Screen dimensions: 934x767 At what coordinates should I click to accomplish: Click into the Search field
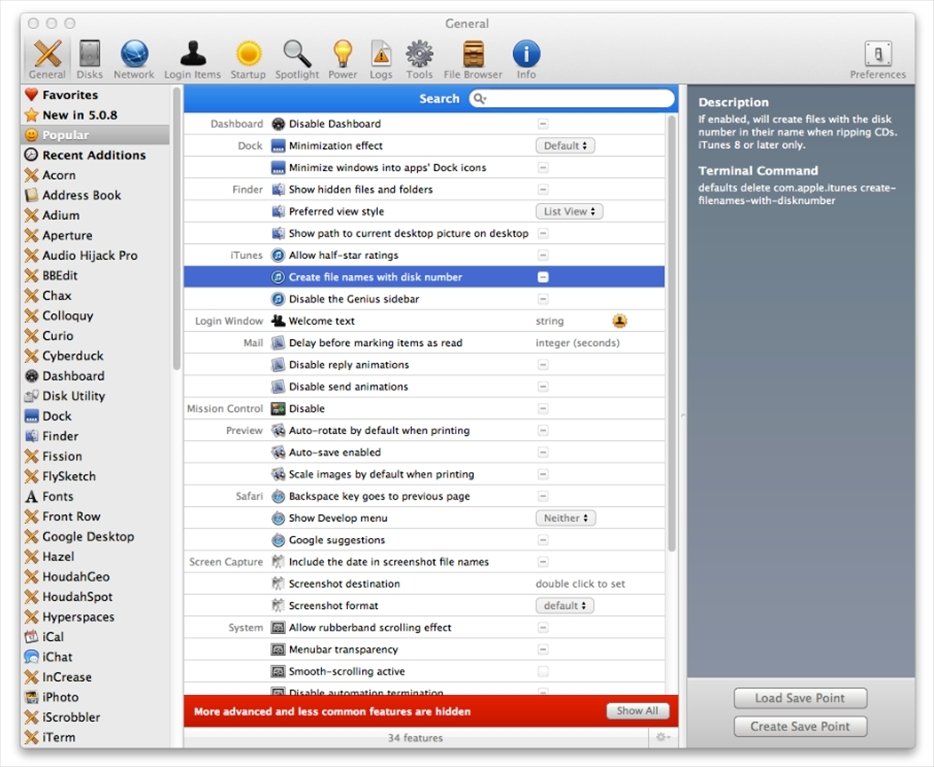(x=572, y=98)
